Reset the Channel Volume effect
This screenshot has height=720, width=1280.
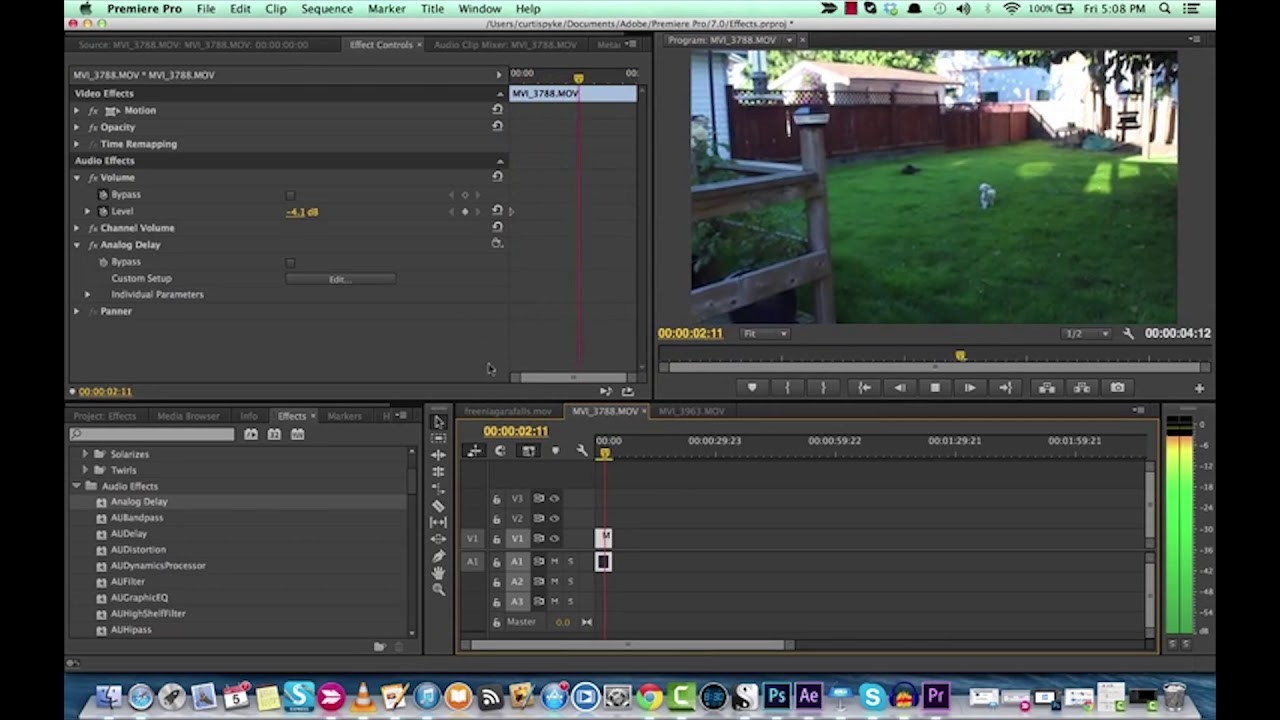point(497,227)
